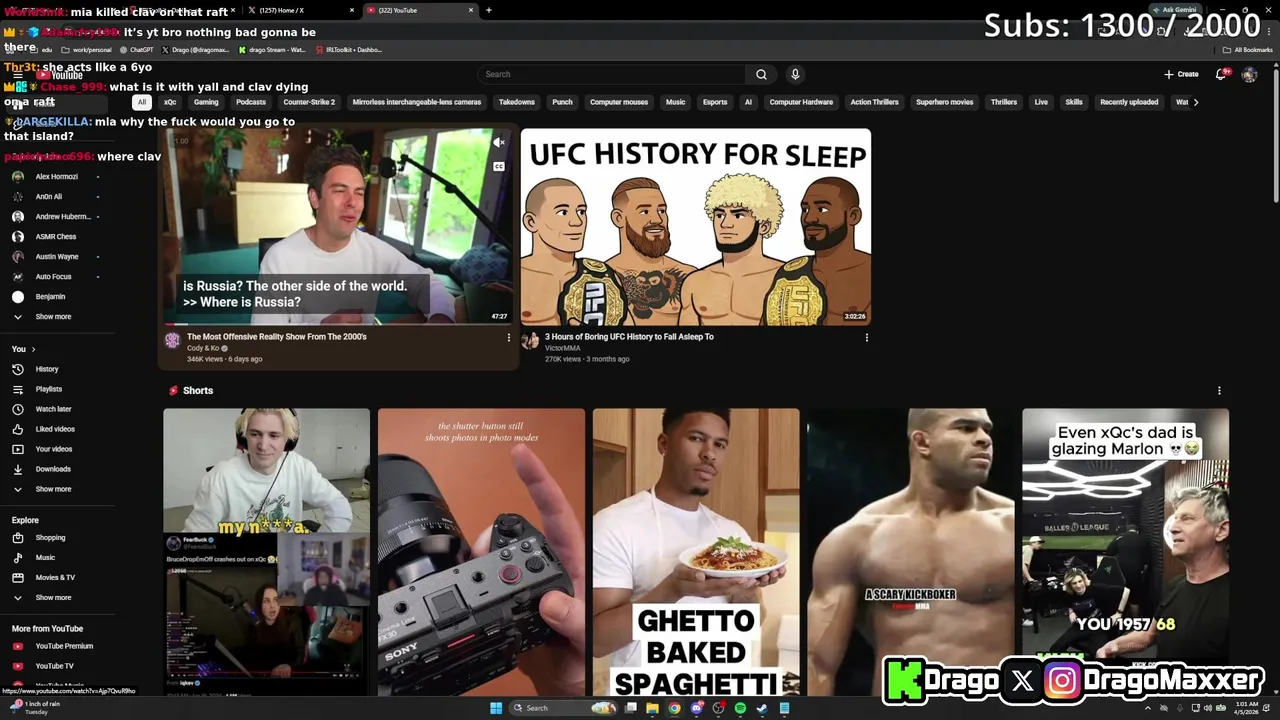Seek along the preview video progress bar
The height and width of the screenshot is (720, 1280).
pos(339,324)
